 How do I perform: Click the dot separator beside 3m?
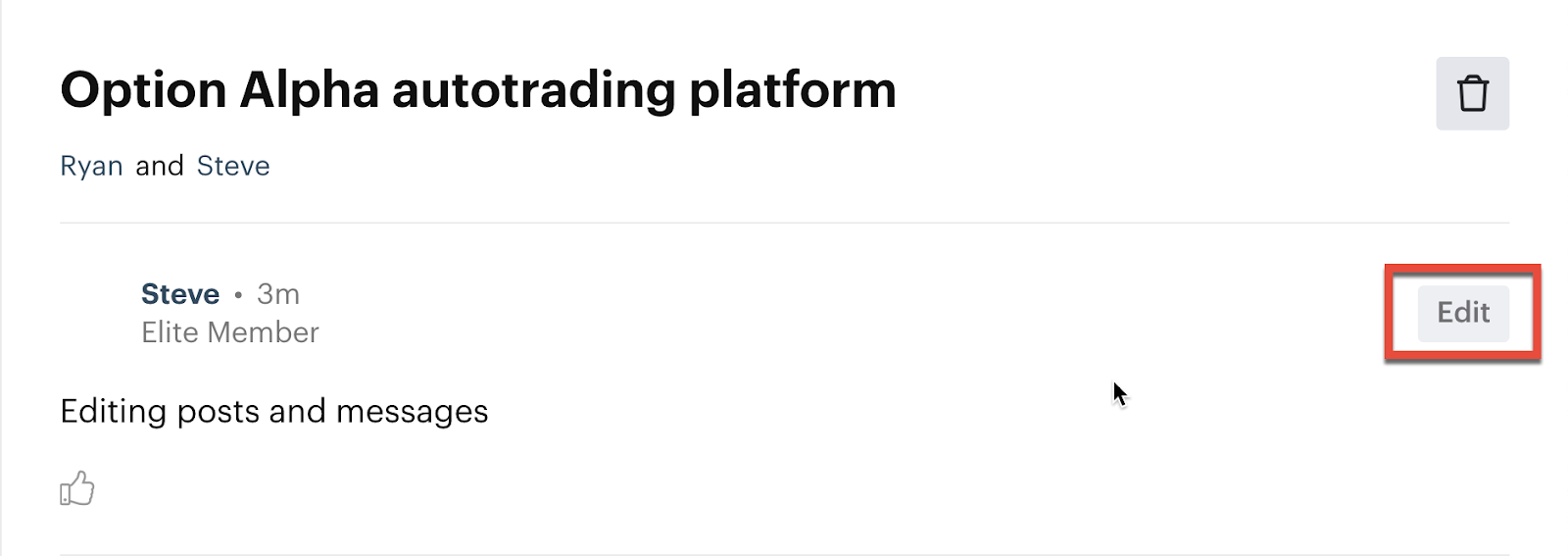(x=238, y=295)
